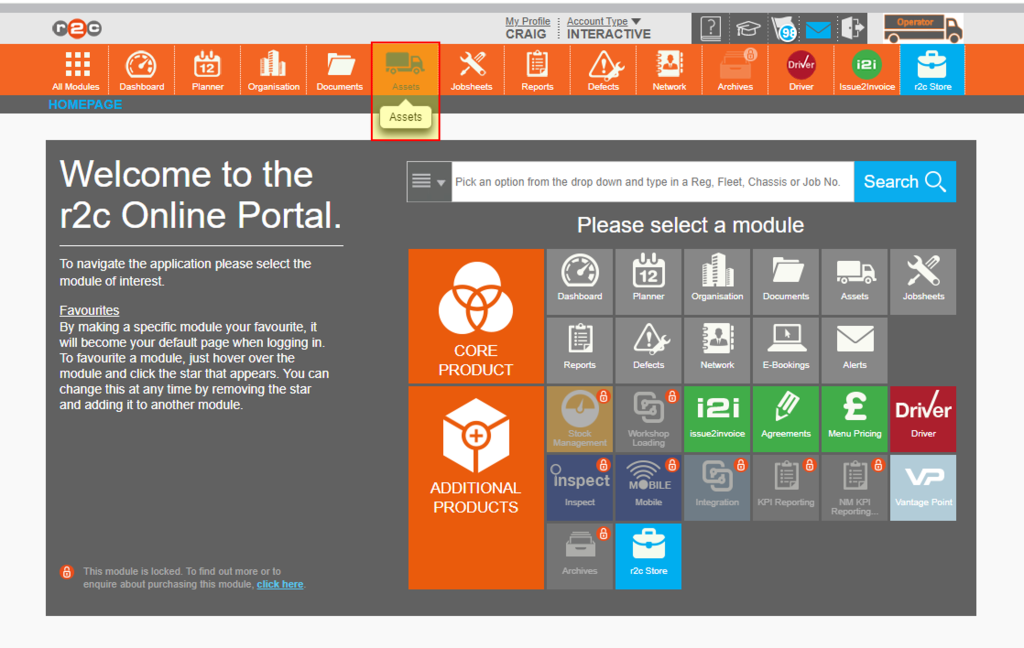Click the r2c logo
Viewport: 1024px width, 648px height.
[77, 28]
